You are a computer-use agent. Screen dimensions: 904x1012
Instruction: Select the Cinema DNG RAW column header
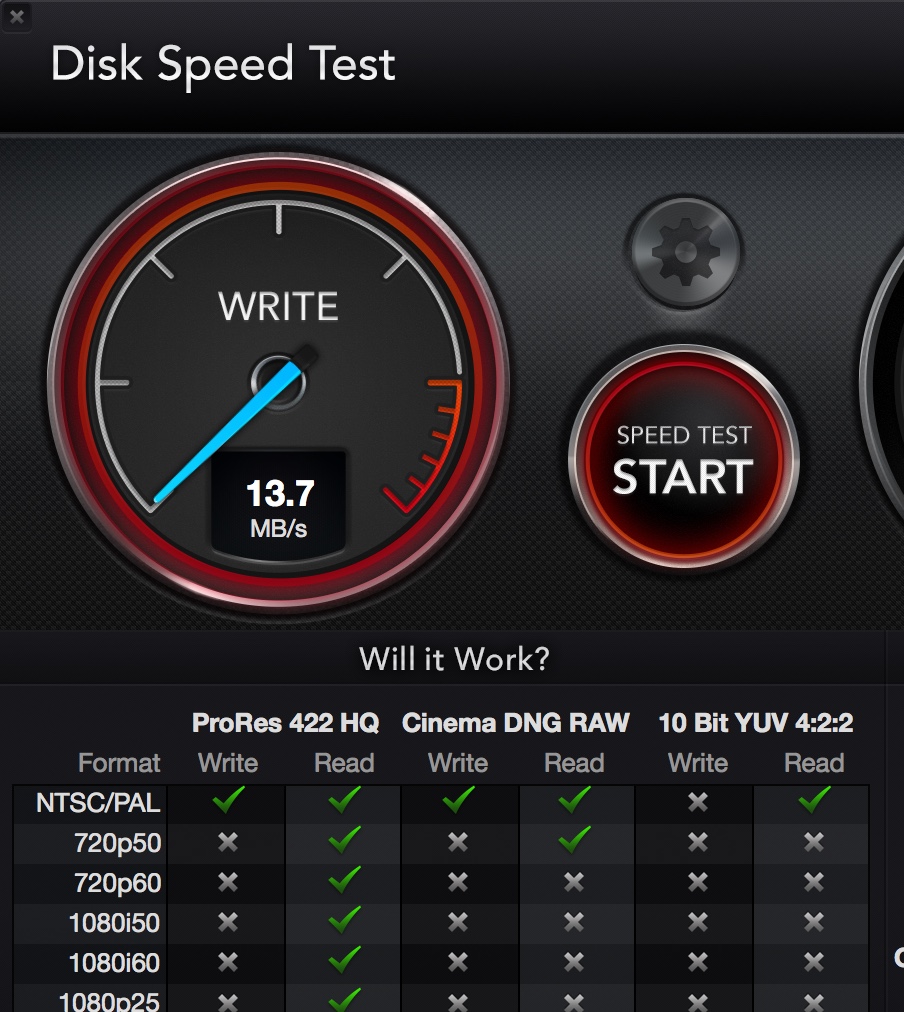[x=516, y=723]
